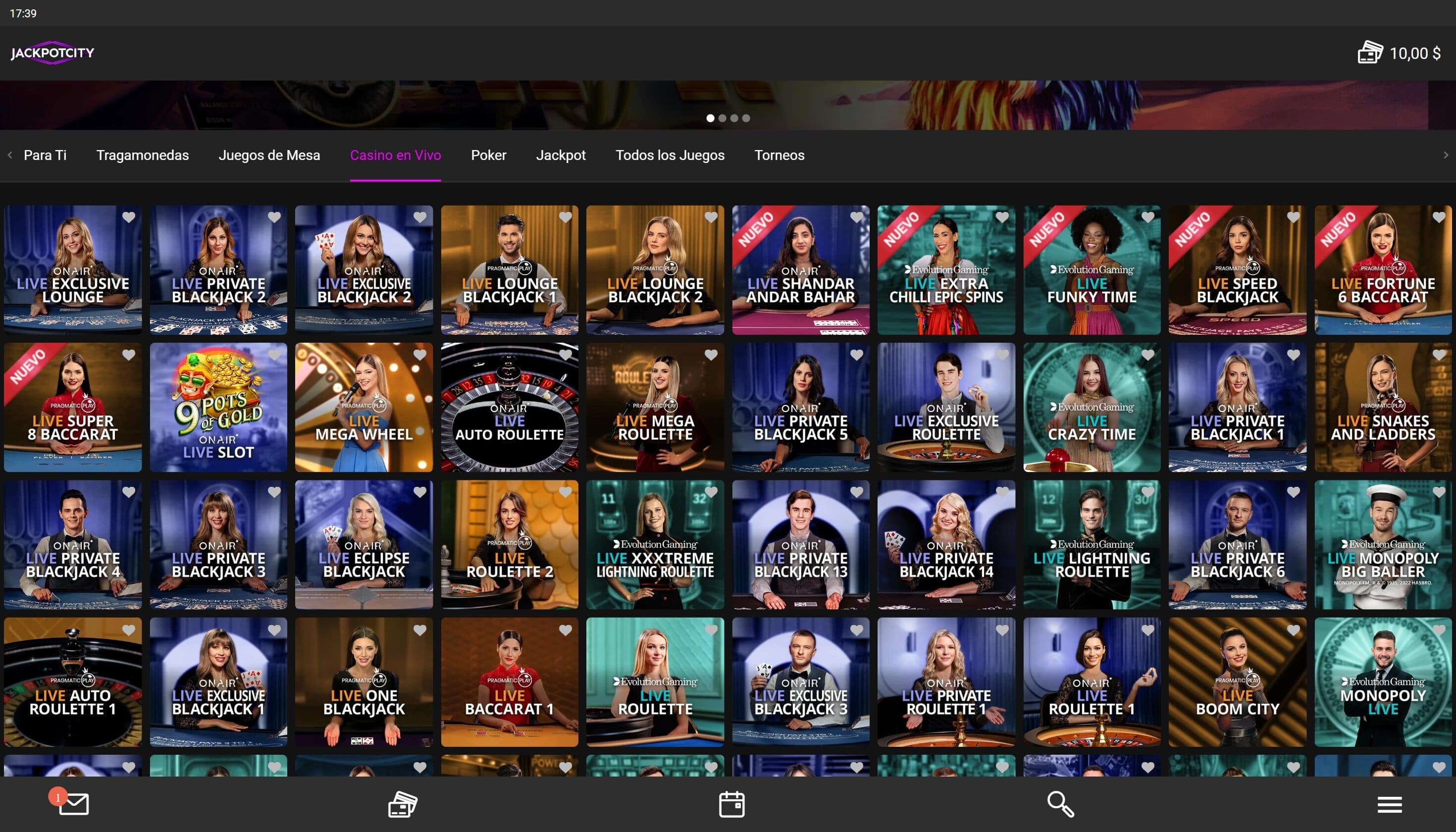The width and height of the screenshot is (1456, 832).
Task: Favorite Live Private Blackjack 2 with heart
Action: point(274,217)
